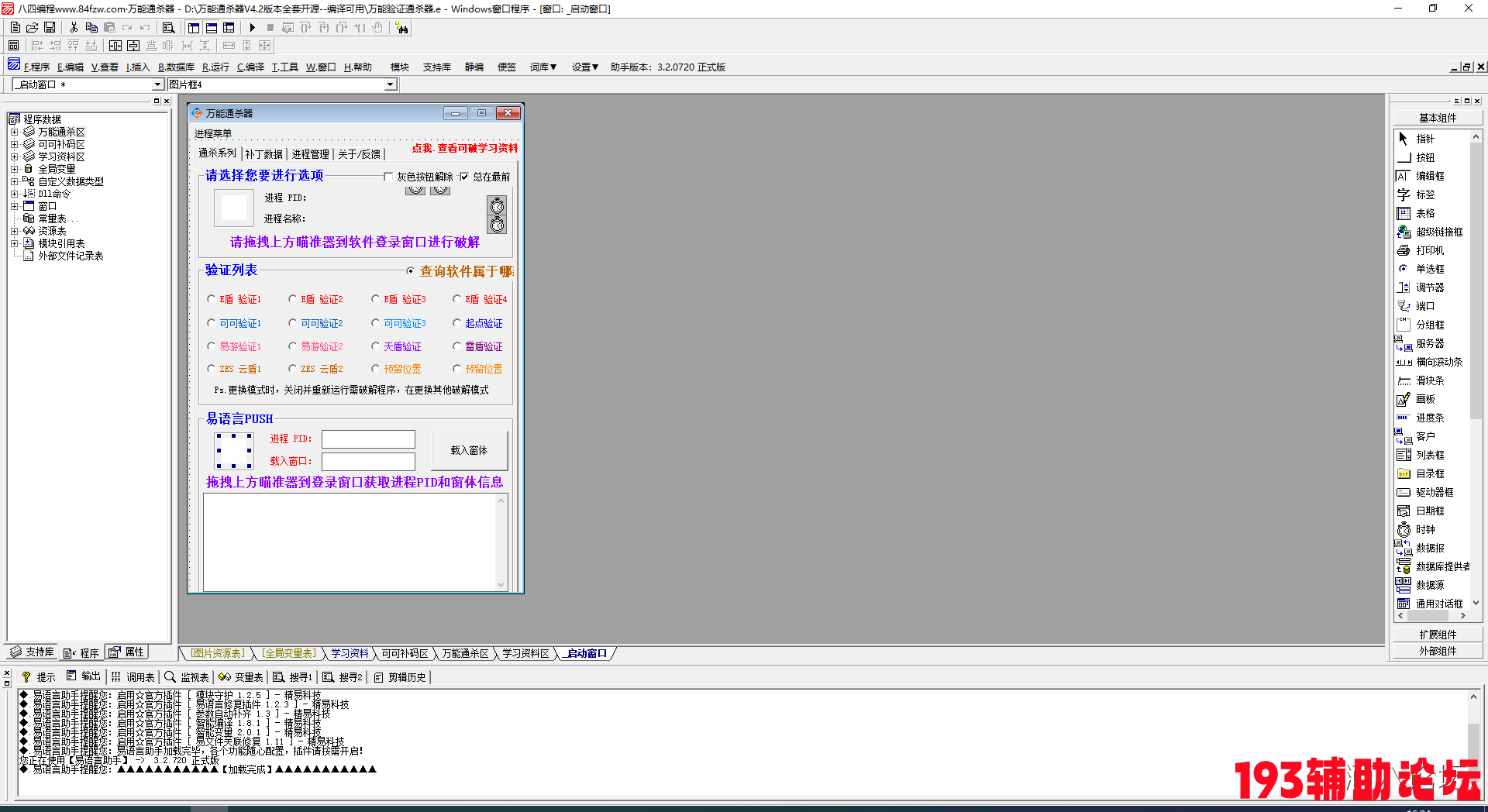The width and height of the screenshot is (1488, 812).
Task: Expand the 万能通杀区 tree node
Action: 14,132
